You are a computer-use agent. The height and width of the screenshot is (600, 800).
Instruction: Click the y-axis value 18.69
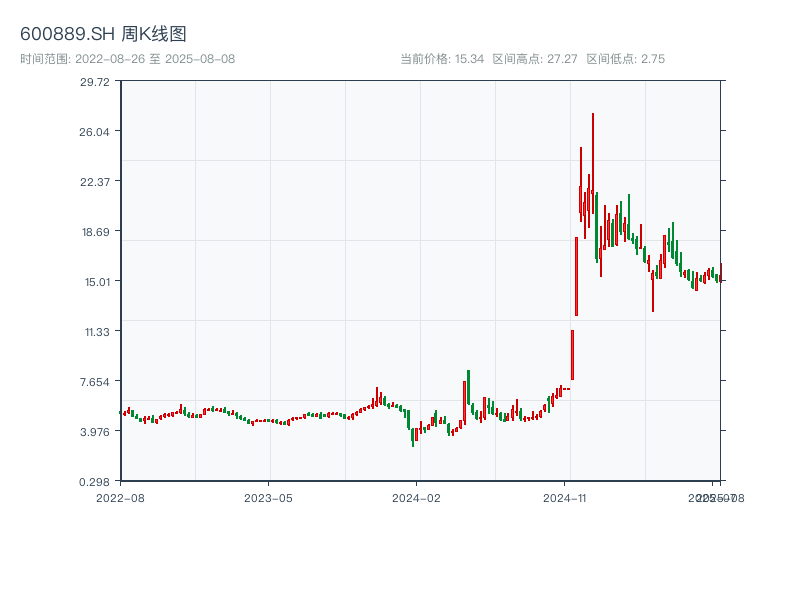tap(95, 232)
